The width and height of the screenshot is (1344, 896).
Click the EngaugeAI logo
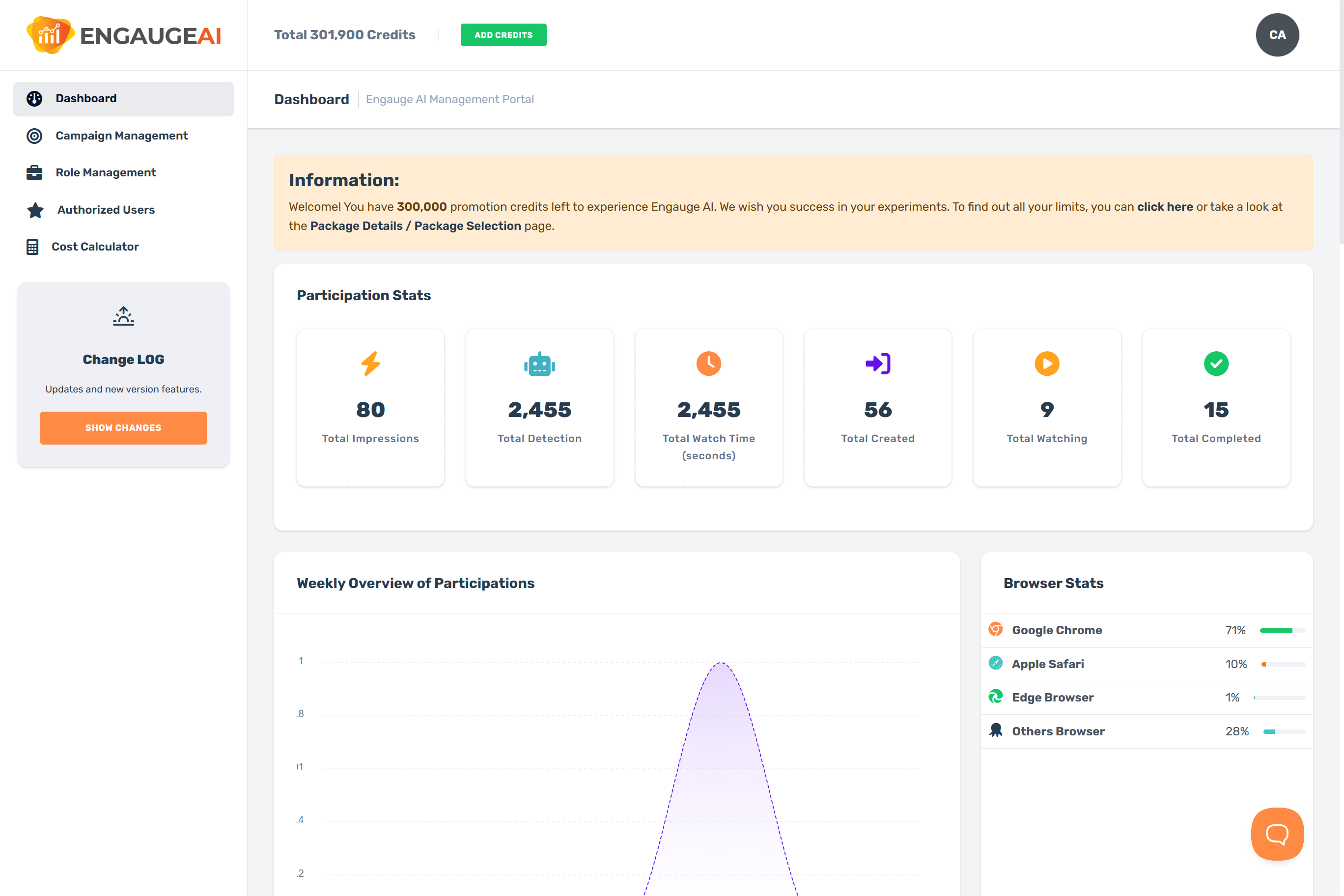pyautogui.click(x=123, y=35)
